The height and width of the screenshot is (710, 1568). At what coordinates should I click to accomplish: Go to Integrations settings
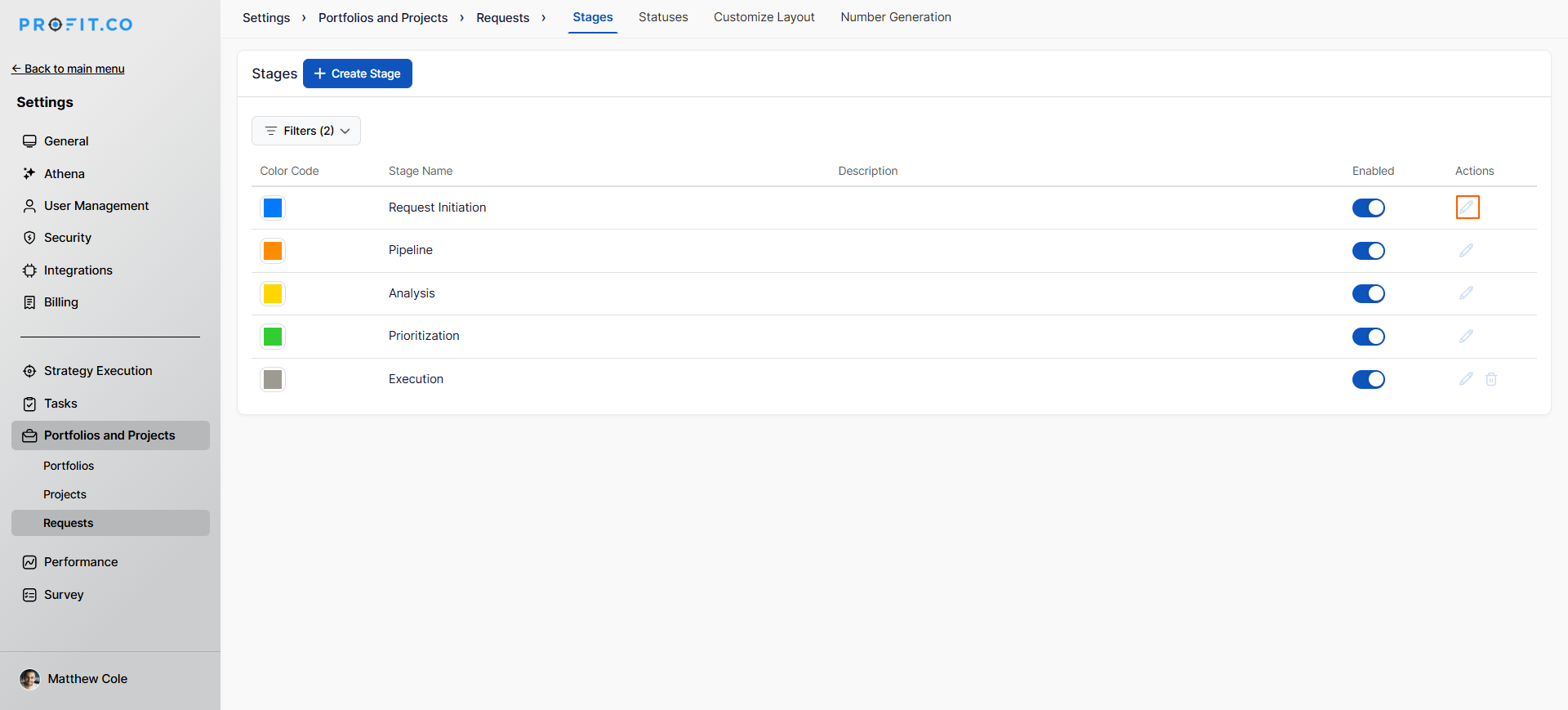pos(78,270)
